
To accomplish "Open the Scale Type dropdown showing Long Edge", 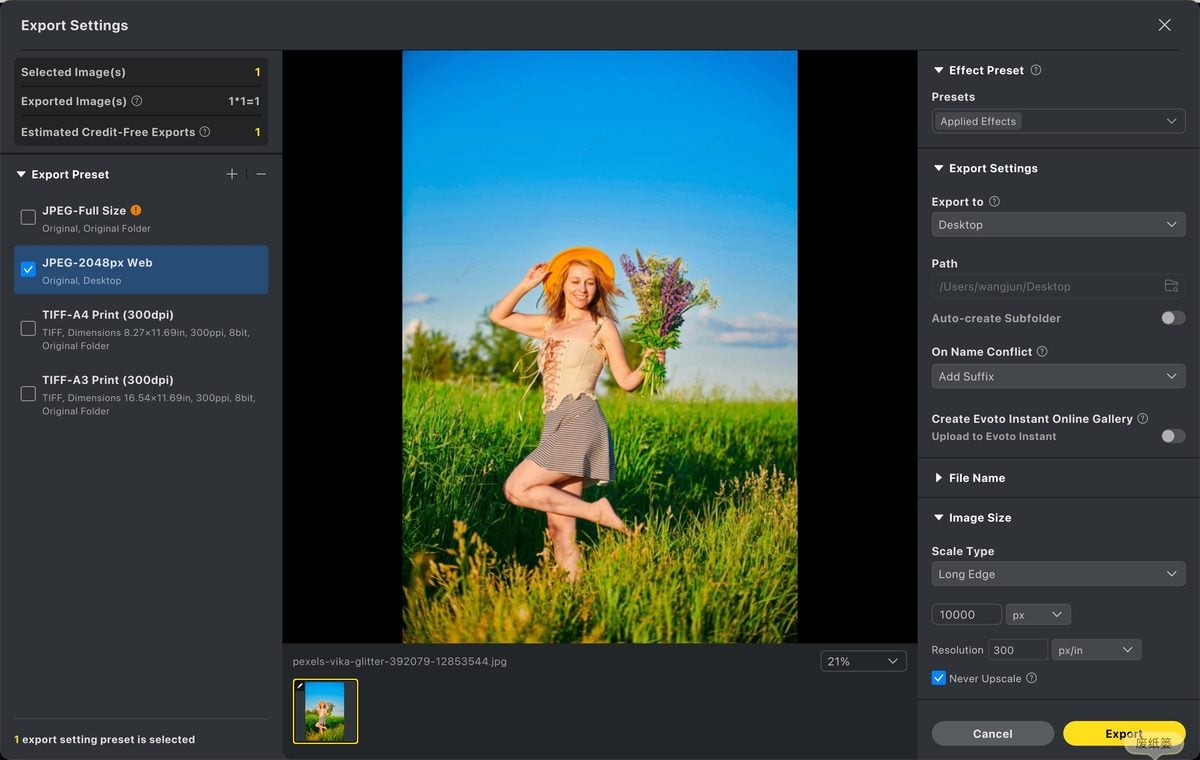I will (1058, 574).
